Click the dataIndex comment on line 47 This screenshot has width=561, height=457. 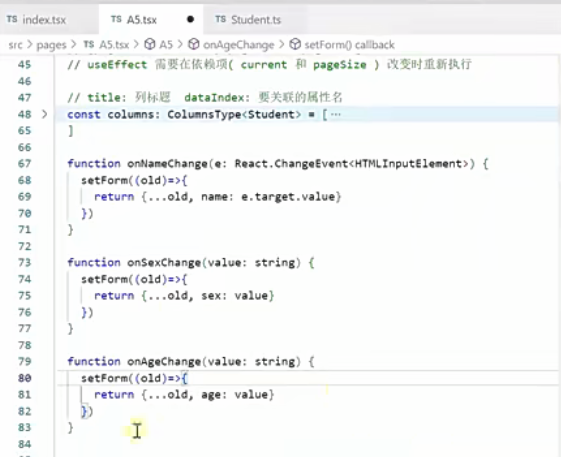pyautogui.click(x=263, y=97)
